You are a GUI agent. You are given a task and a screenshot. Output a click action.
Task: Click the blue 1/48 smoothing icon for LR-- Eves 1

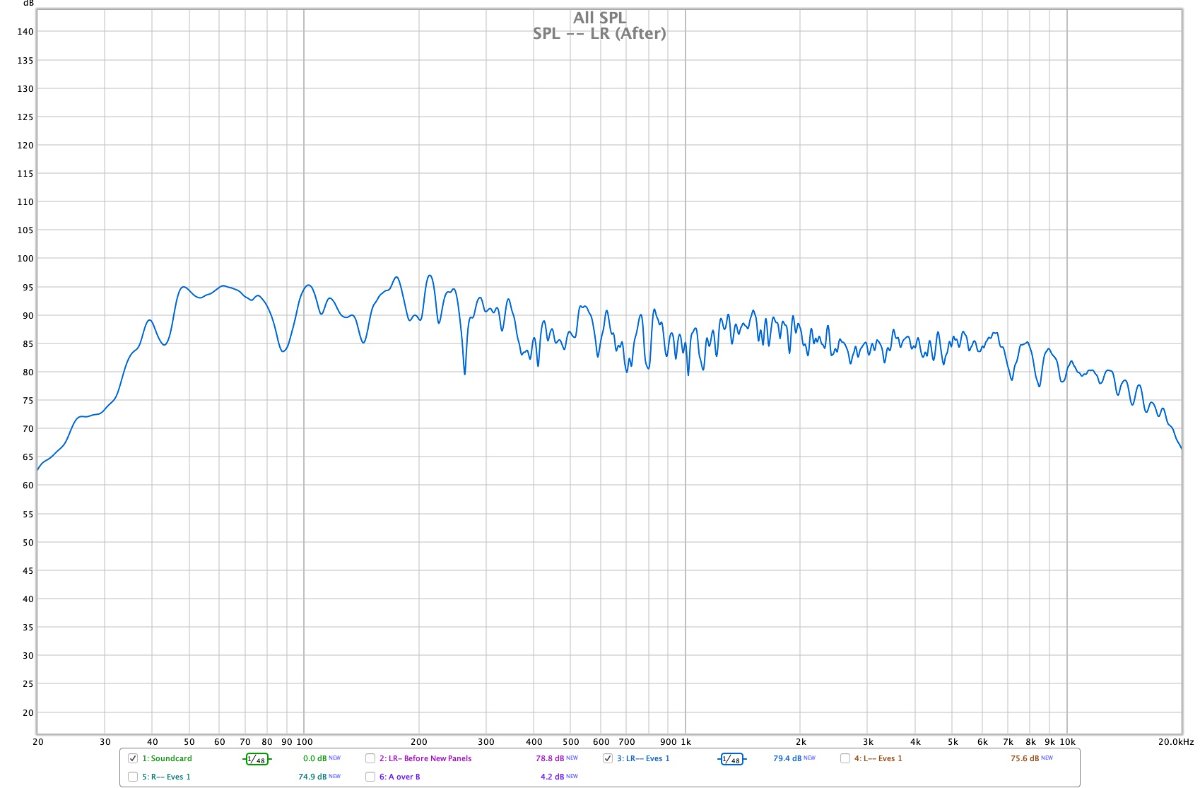[731, 759]
